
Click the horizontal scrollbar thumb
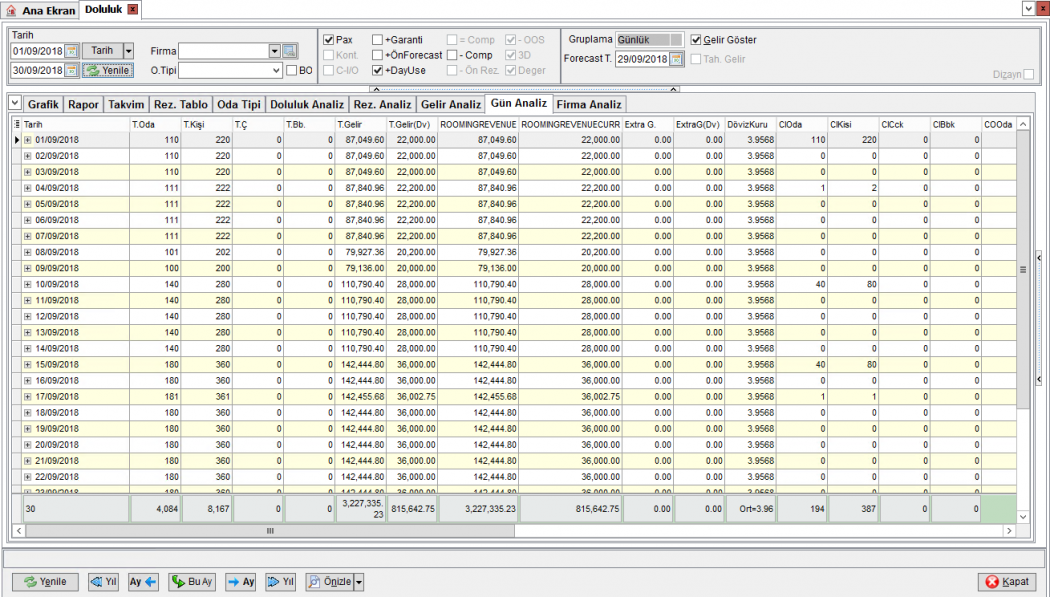[271, 531]
